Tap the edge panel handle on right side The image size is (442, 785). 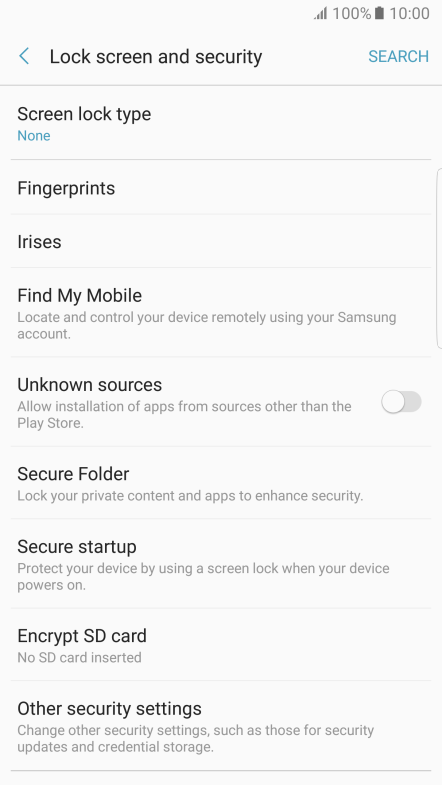[x=439, y=258]
